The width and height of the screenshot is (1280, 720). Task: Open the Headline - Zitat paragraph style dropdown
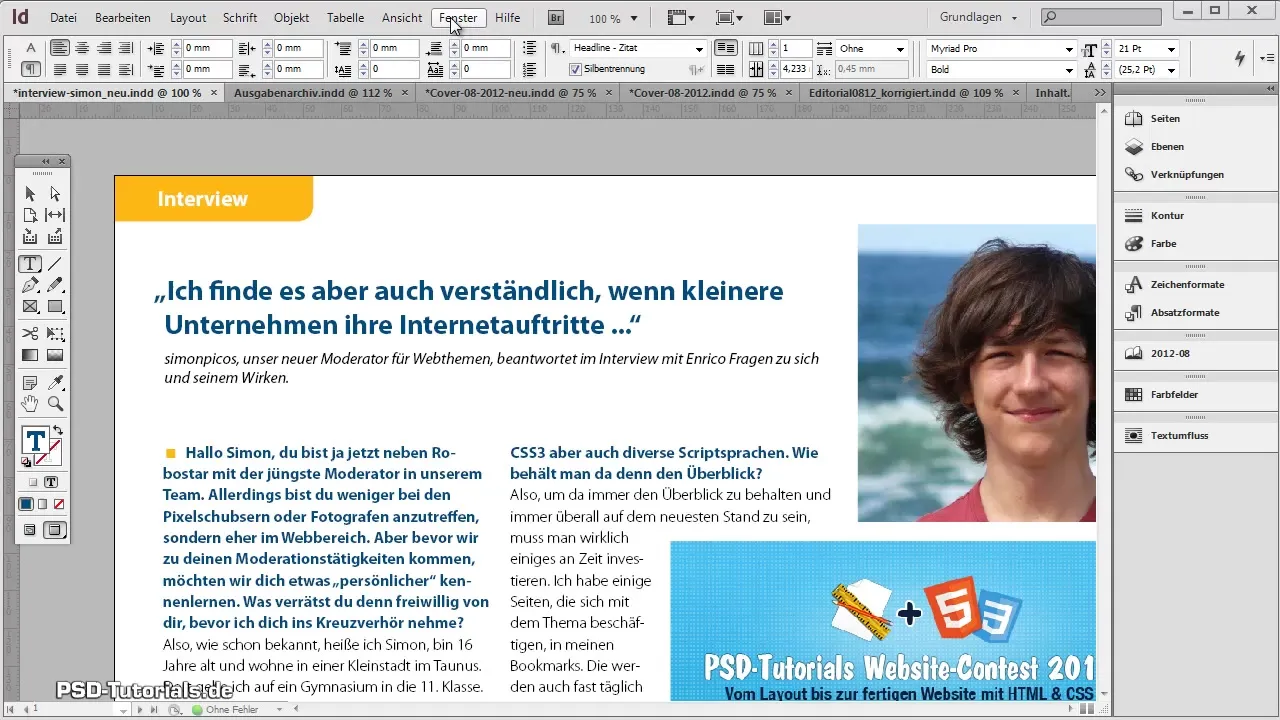699,48
